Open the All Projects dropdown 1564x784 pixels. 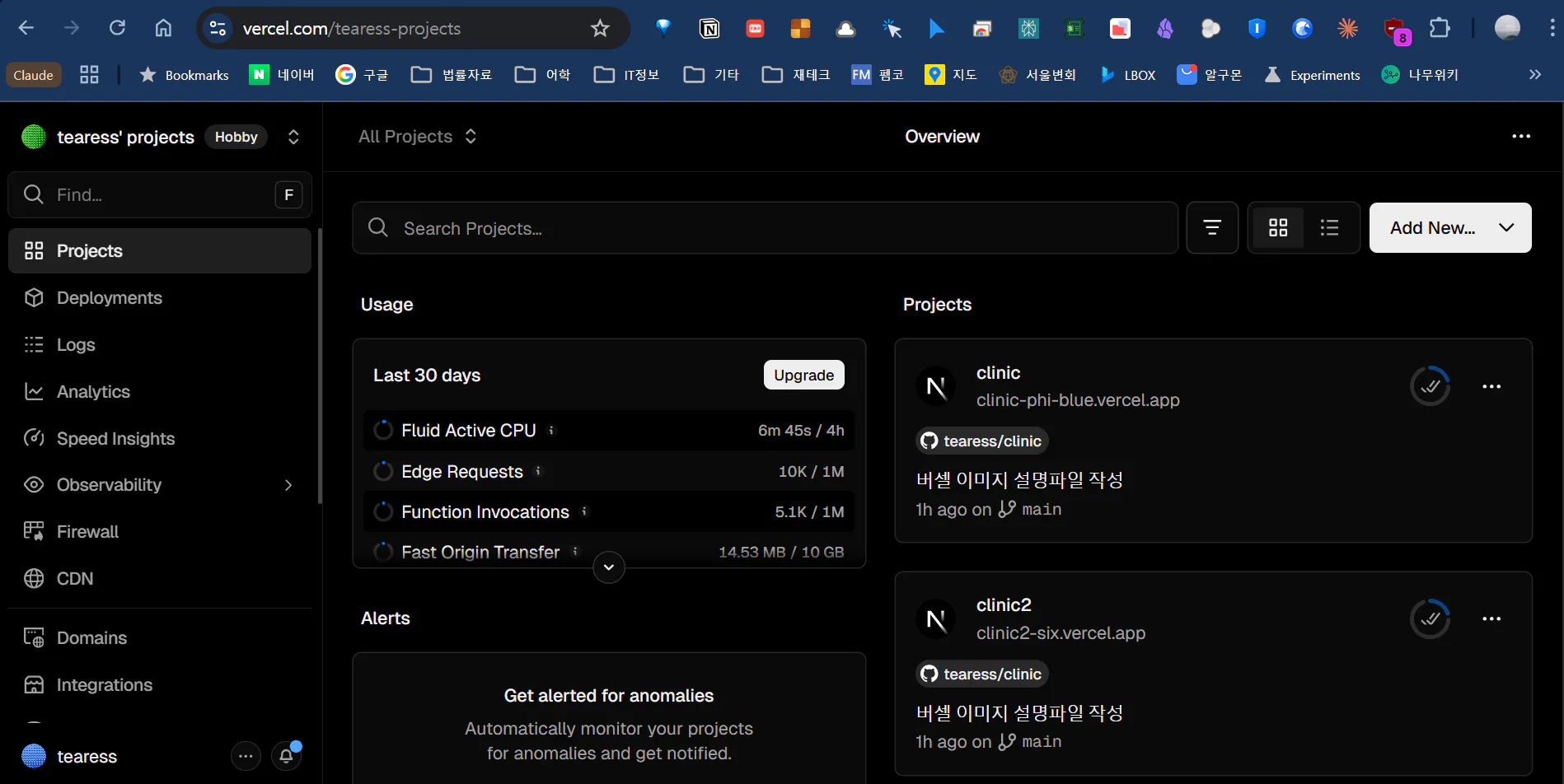(x=418, y=137)
